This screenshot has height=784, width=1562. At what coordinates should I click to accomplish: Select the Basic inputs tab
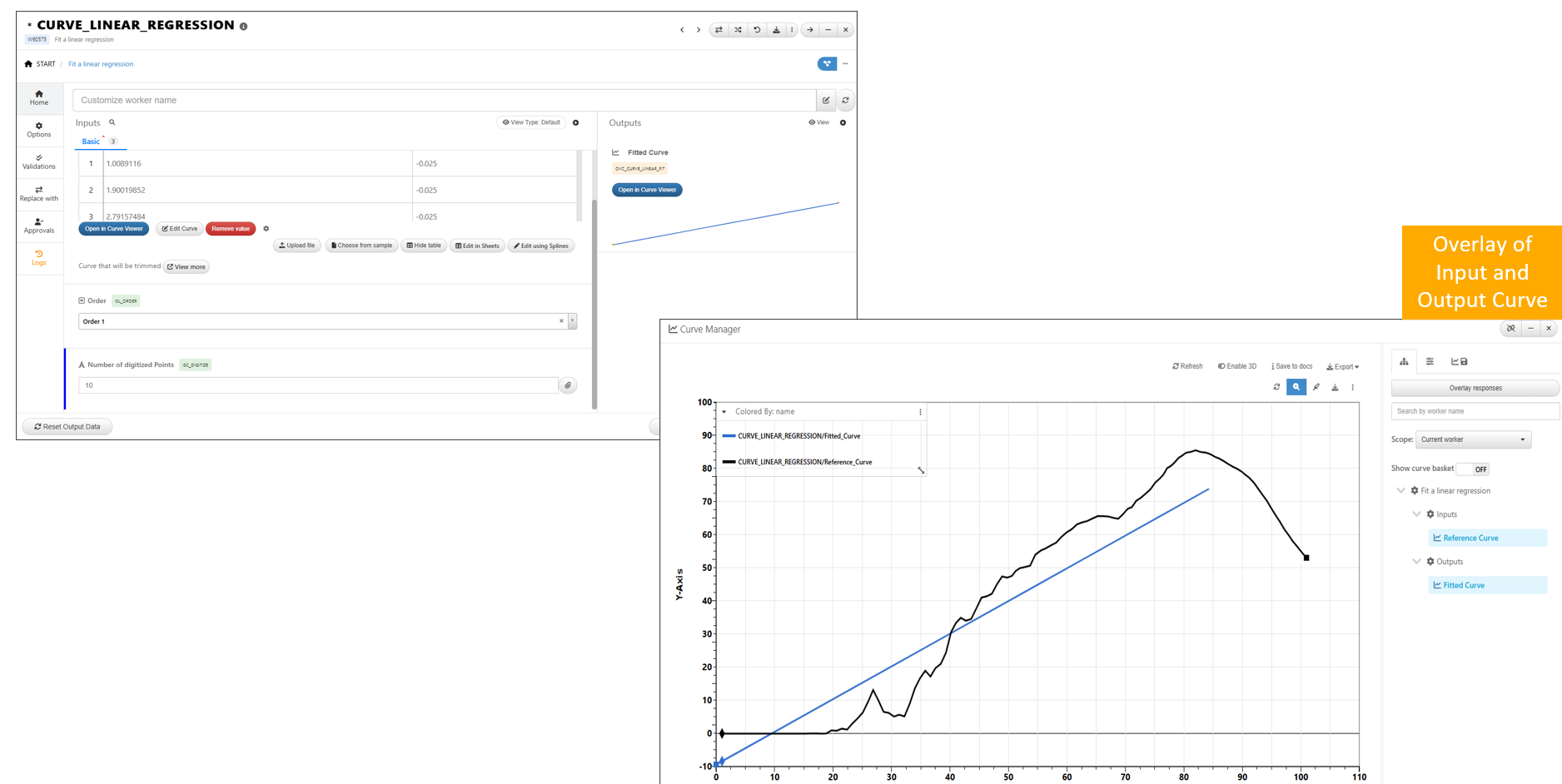(x=91, y=141)
